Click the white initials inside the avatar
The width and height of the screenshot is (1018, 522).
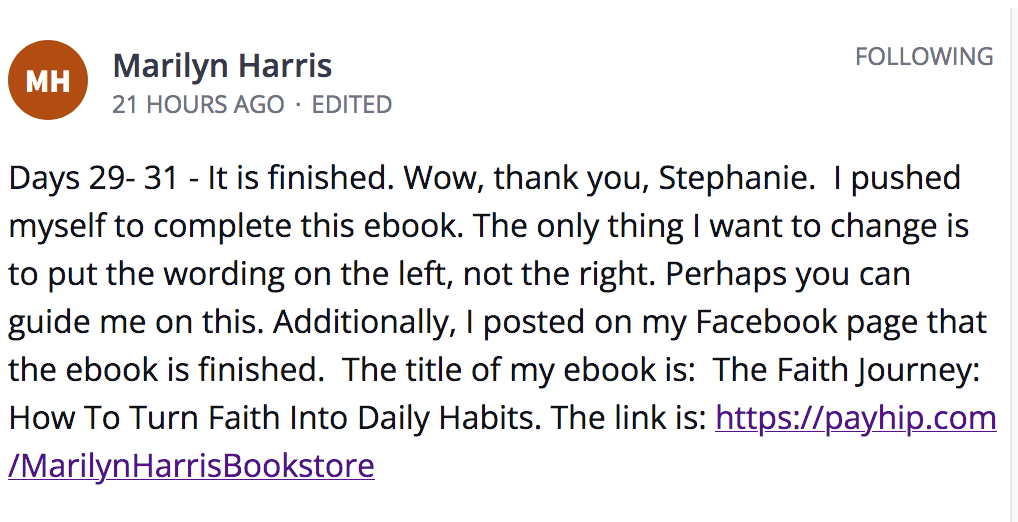(48, 81)
